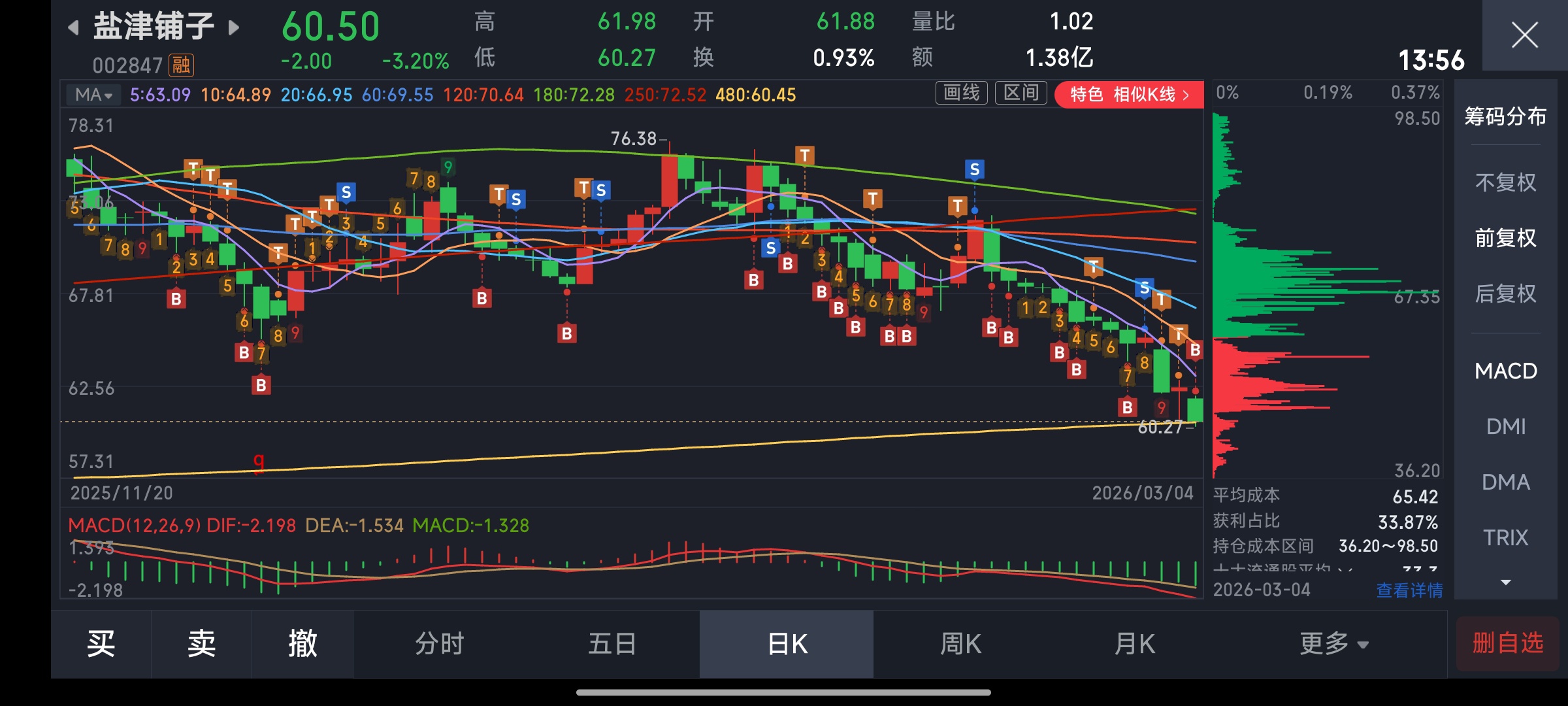
Task: Close the landscape chart view
Action: click(1524, 35)
